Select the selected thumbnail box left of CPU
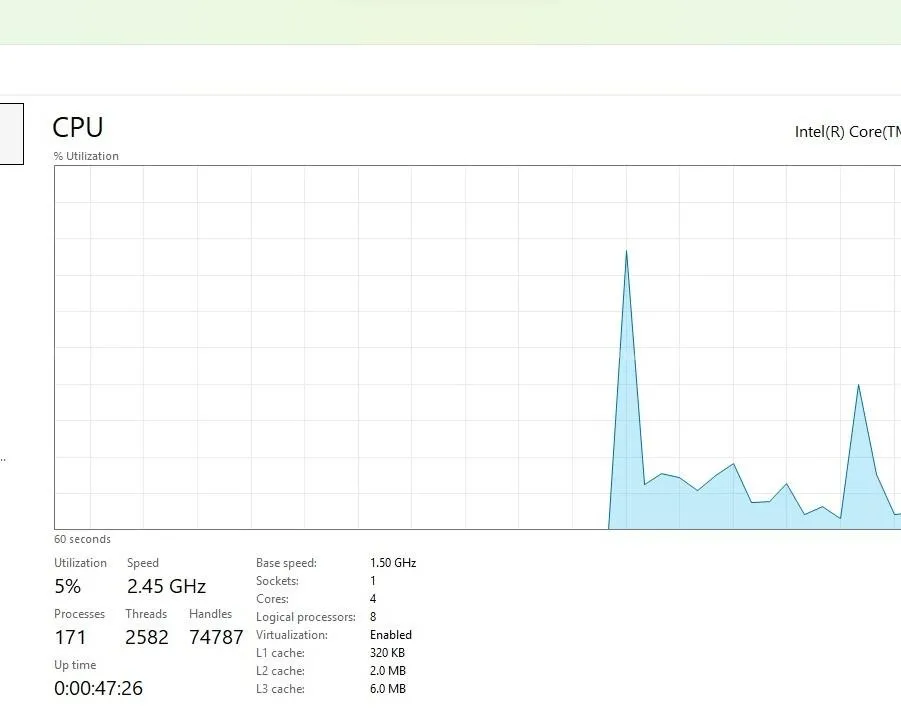The height and width of the screenshot is (720, 901). (x=10, y=132)
